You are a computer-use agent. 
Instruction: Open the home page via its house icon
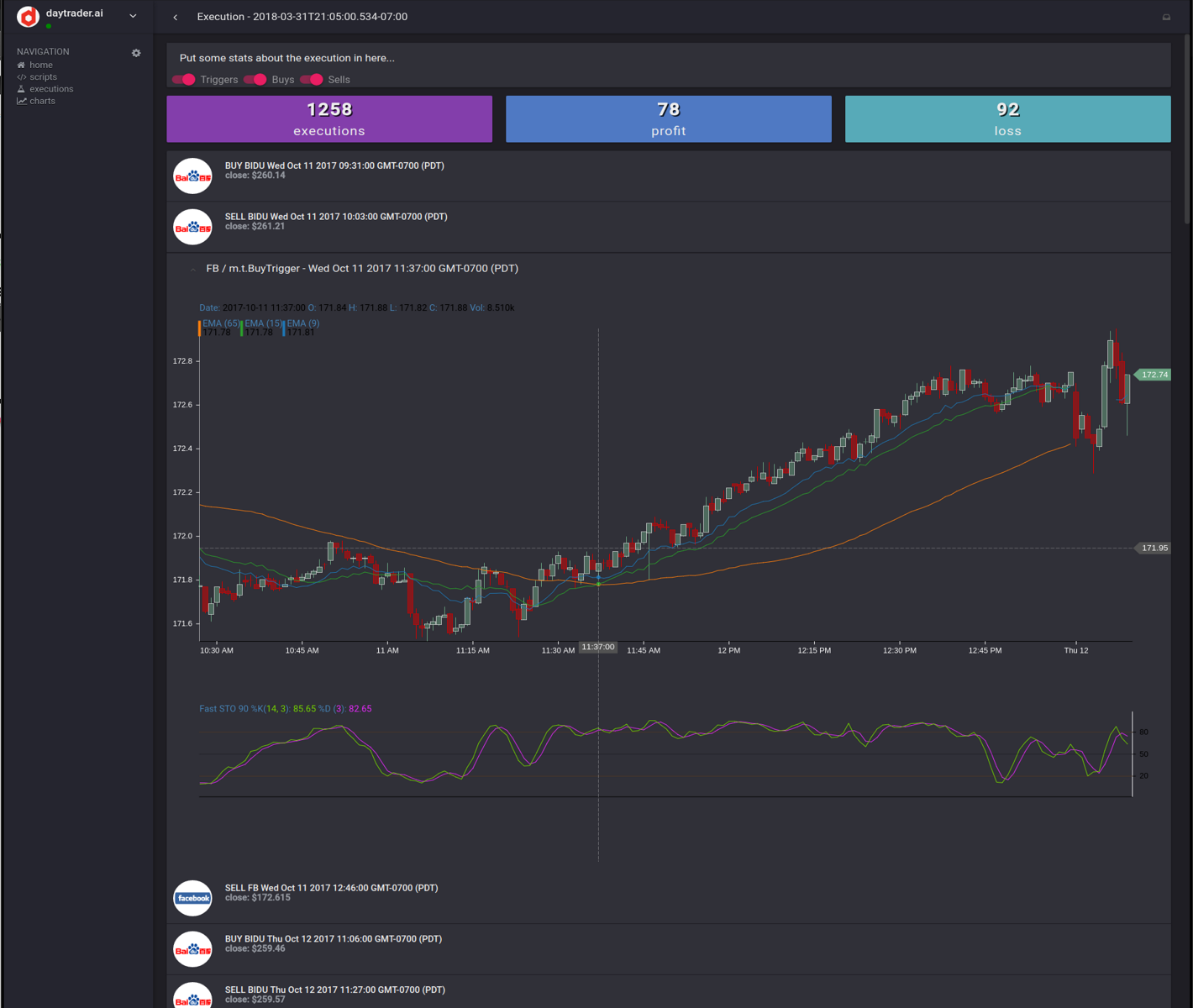[x=23, y=65]
